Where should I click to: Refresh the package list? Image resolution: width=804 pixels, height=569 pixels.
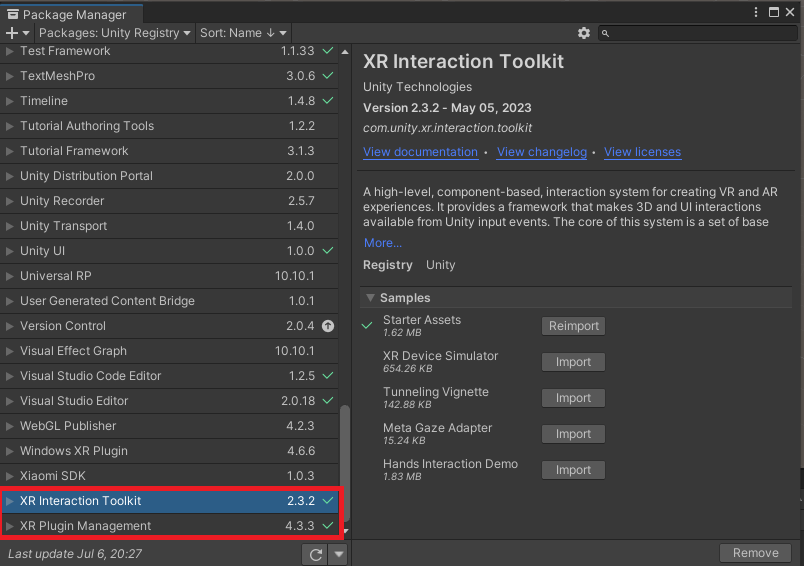(x=315, y=554)
